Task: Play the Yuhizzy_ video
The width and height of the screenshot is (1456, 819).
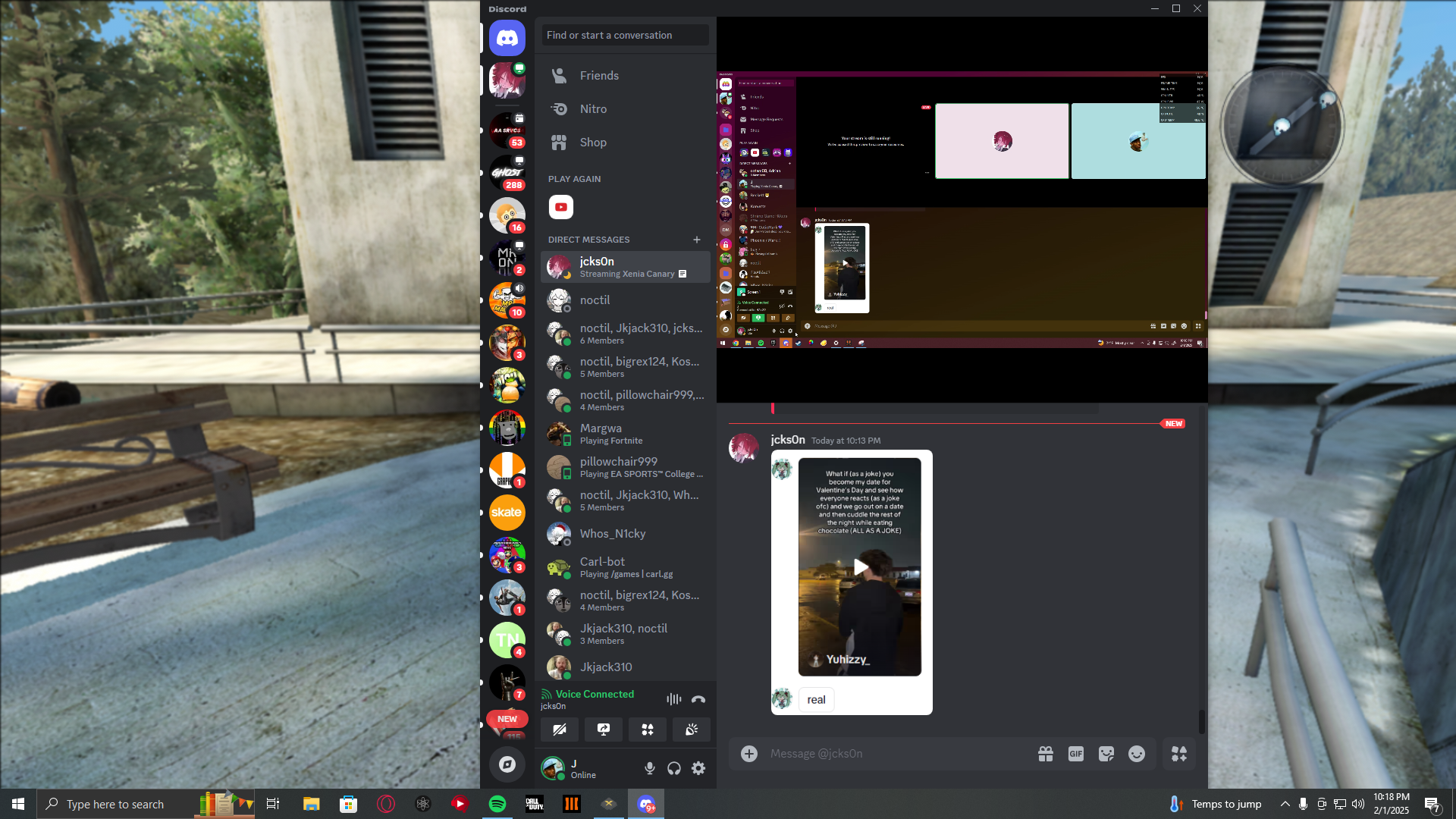Action: point(860,567)
